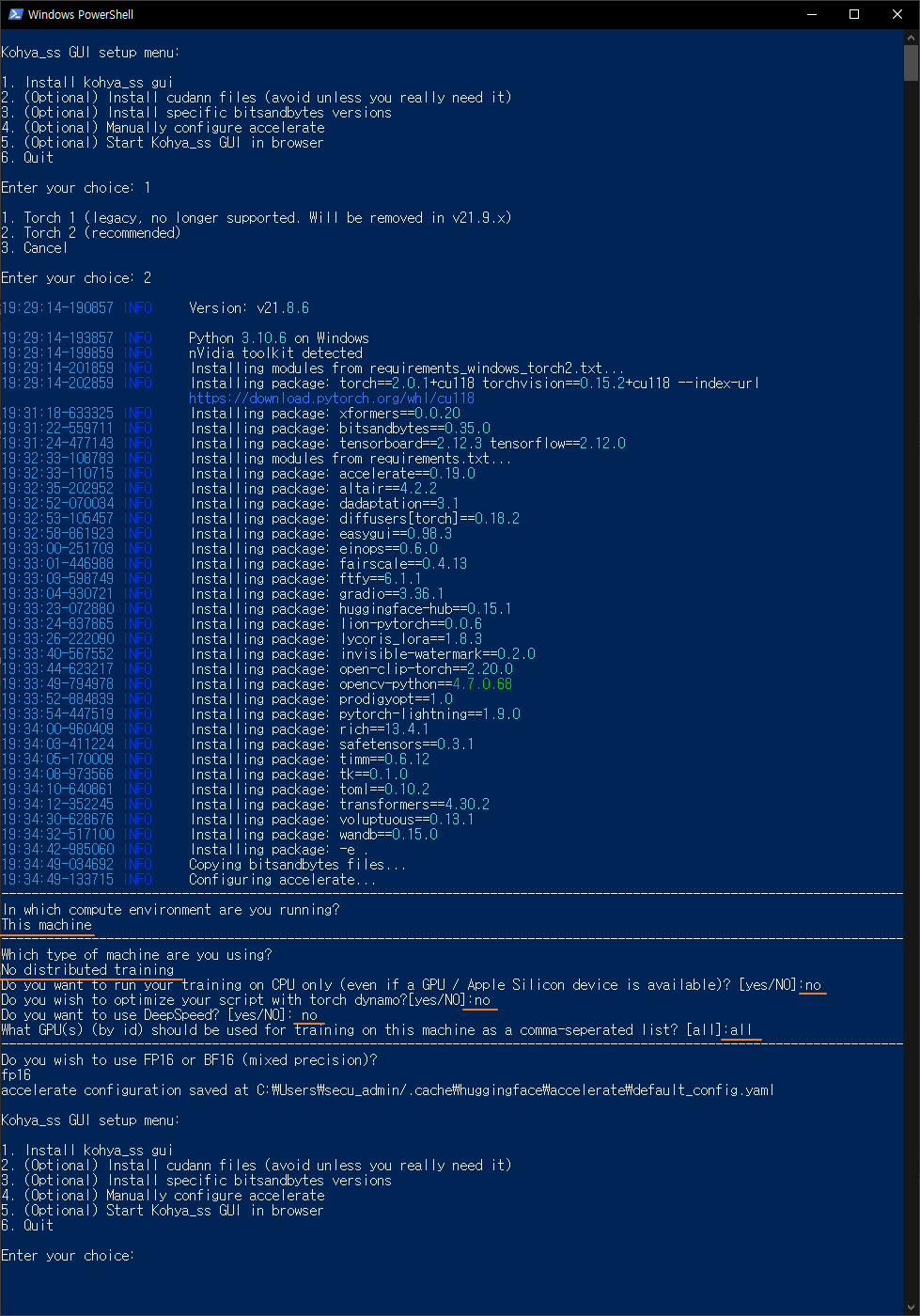Click the 19:29:14-190857 timestamp
The height and width of the screenshot is (1316, 920).
tap(57, 308)
